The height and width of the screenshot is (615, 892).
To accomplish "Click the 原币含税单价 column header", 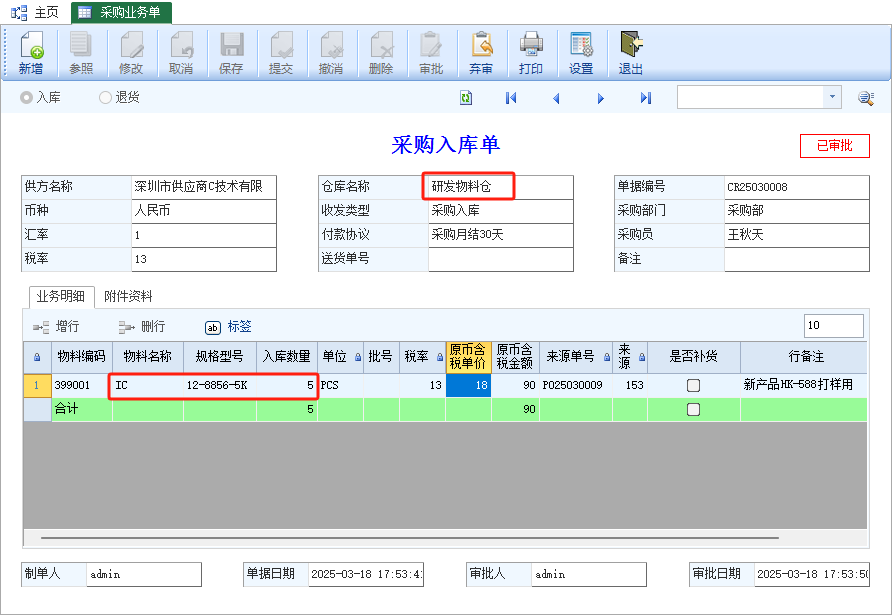I will [x=468, y=357].
